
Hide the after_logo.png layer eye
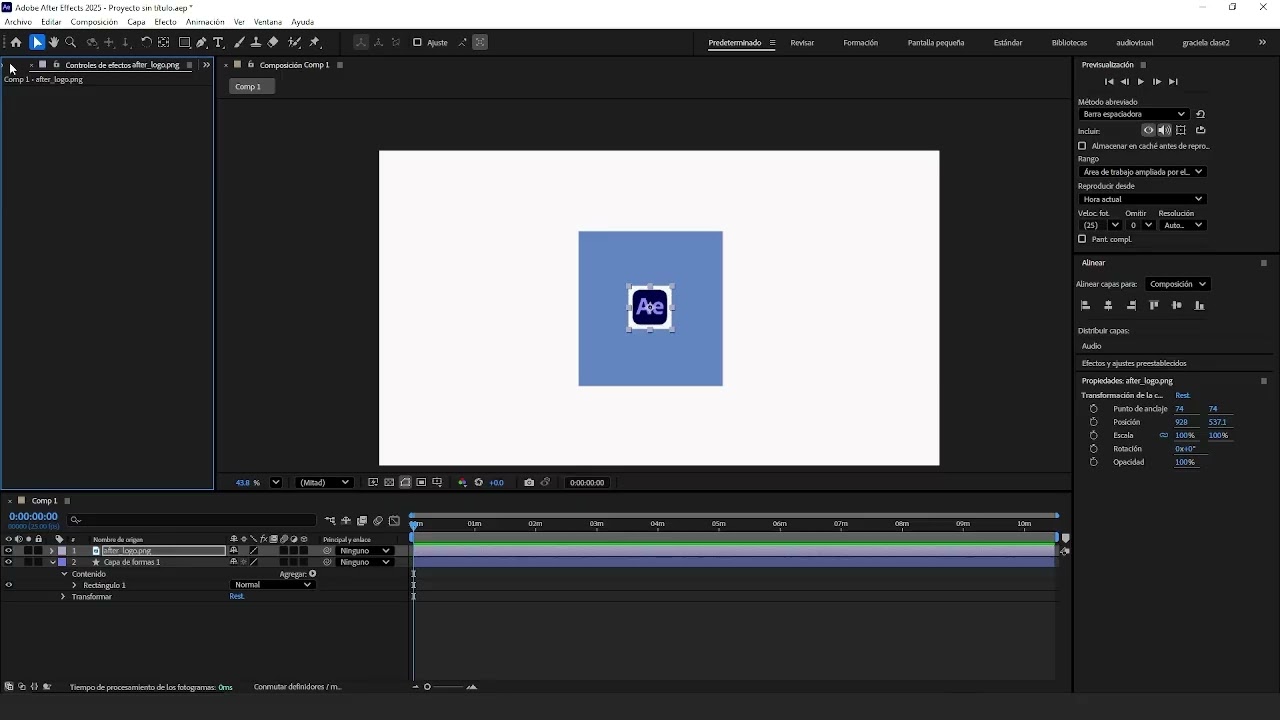(9, 551)
